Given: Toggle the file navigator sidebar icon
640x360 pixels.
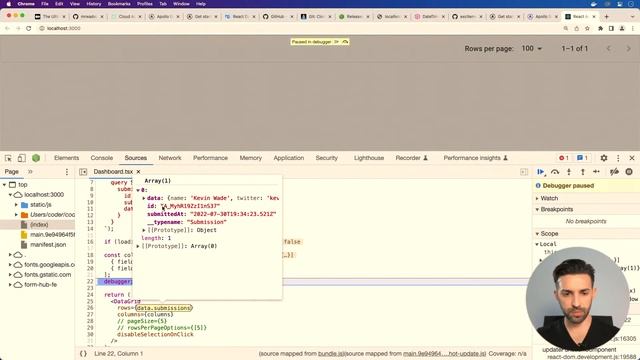Looking at the screenshot, I should coord(83,172).
